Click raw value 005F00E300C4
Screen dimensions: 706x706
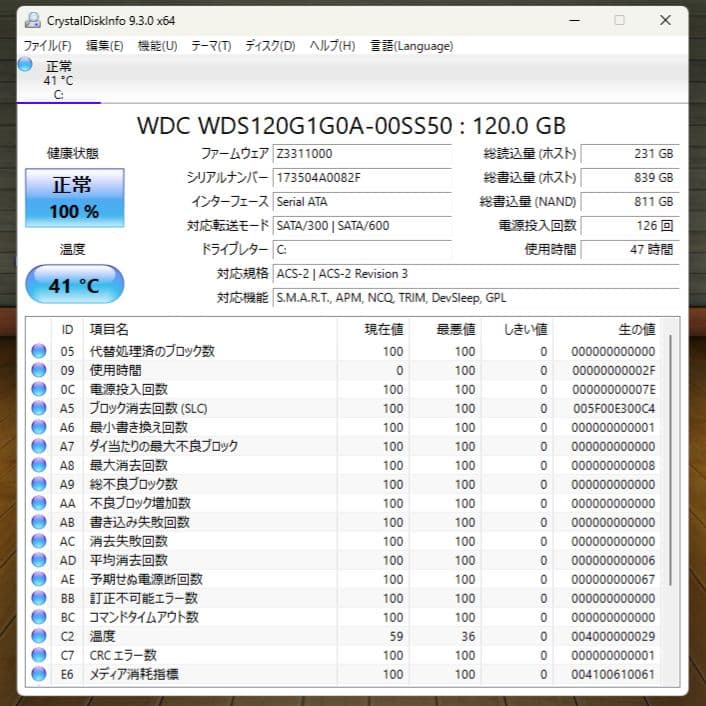coord(614,408)
